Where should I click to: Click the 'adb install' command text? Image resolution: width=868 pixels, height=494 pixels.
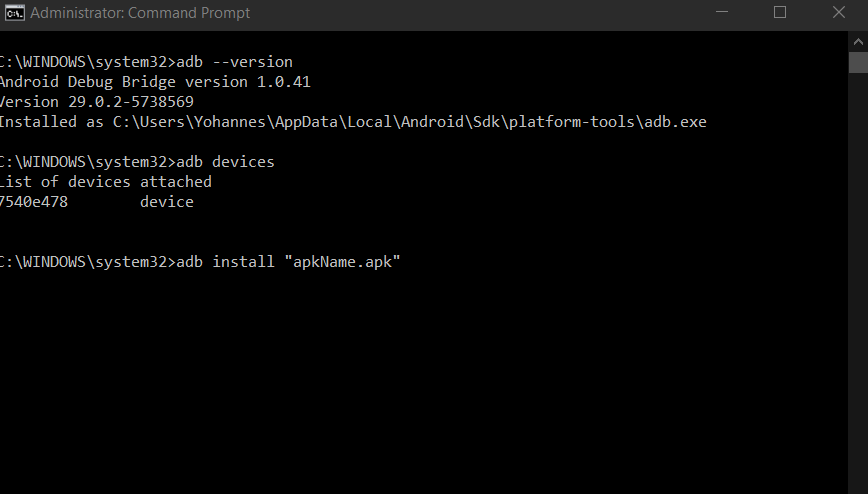(225, 261)
